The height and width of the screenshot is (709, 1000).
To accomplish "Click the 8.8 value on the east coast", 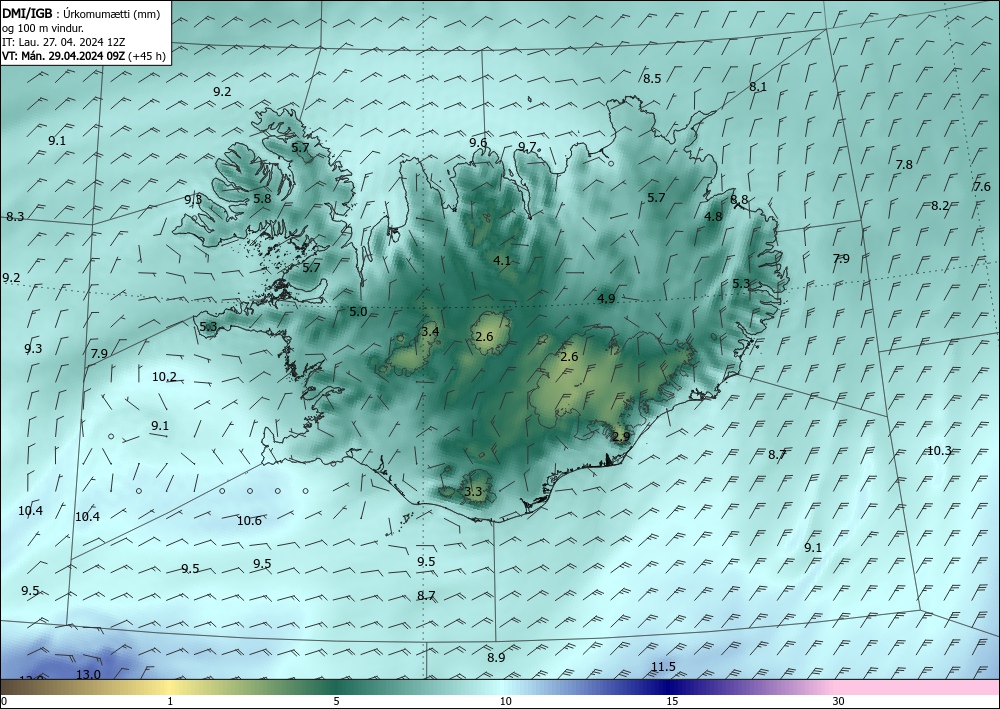I will click(739, 200).
